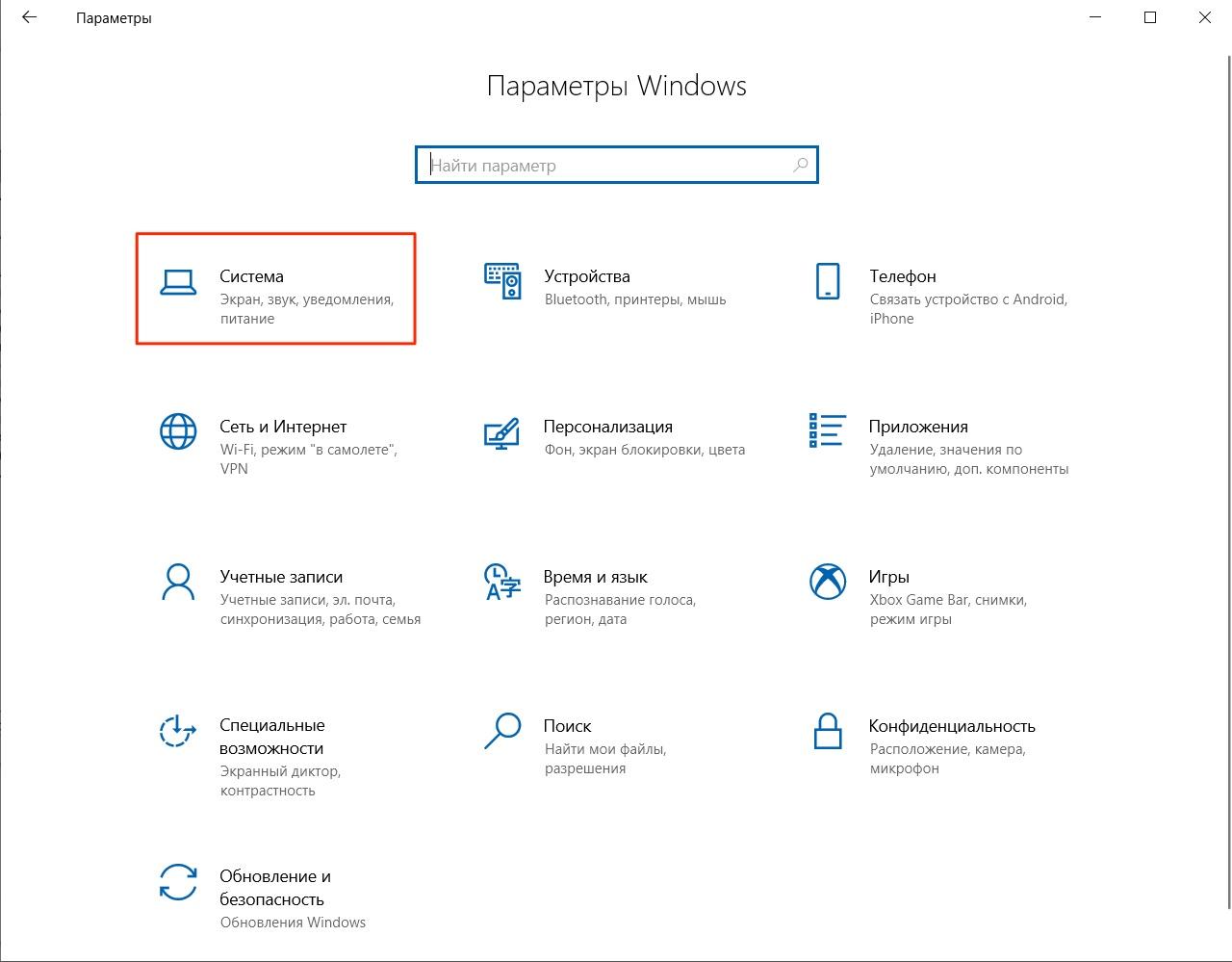Screen dimensions: 1232x962
Task: Click the Телефон title text
Action: click(903, 276)
